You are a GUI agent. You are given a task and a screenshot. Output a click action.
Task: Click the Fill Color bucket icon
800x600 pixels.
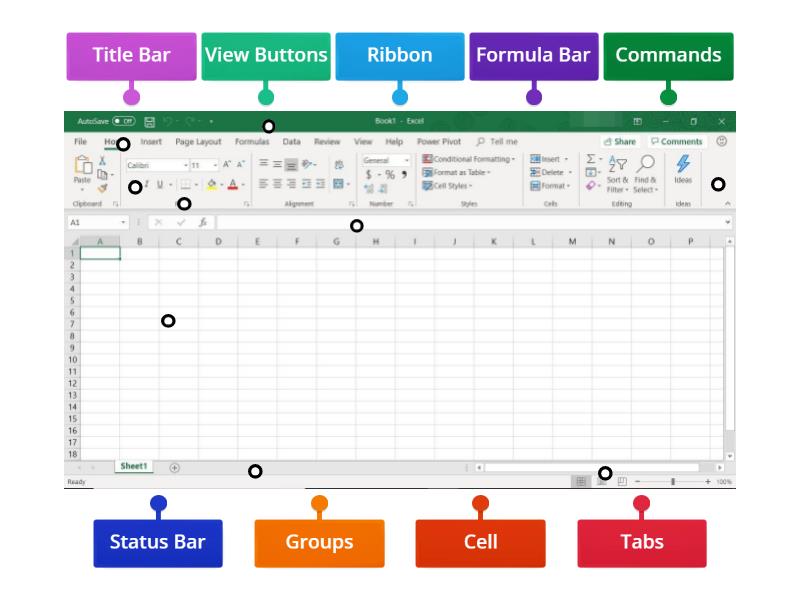pyautogui.click(x=211, y=184)
